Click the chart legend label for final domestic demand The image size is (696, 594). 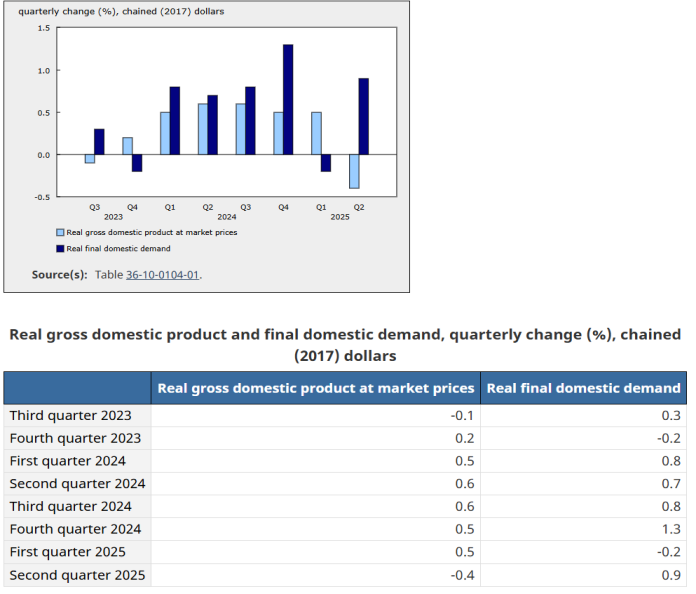[x=119, y=248]
